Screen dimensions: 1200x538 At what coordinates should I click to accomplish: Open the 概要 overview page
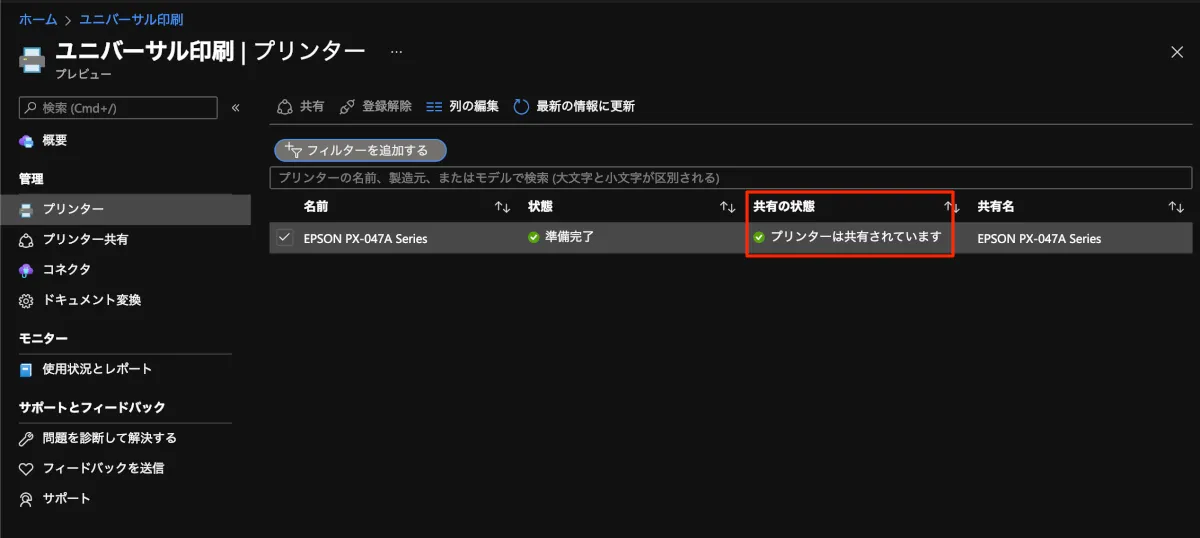click(55, 141)
